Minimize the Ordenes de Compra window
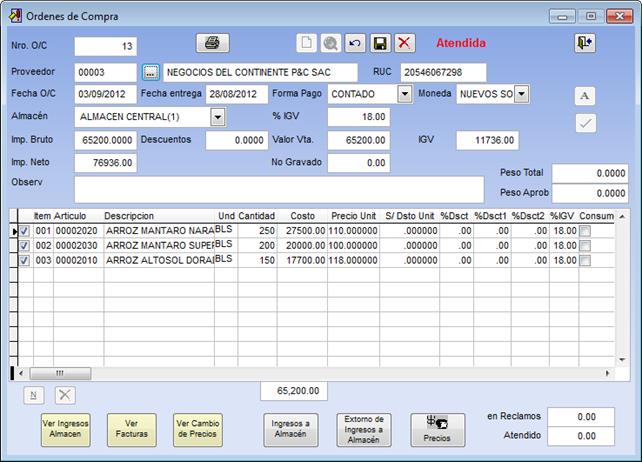The image size is (642, 462). click(x=562, y=16)
